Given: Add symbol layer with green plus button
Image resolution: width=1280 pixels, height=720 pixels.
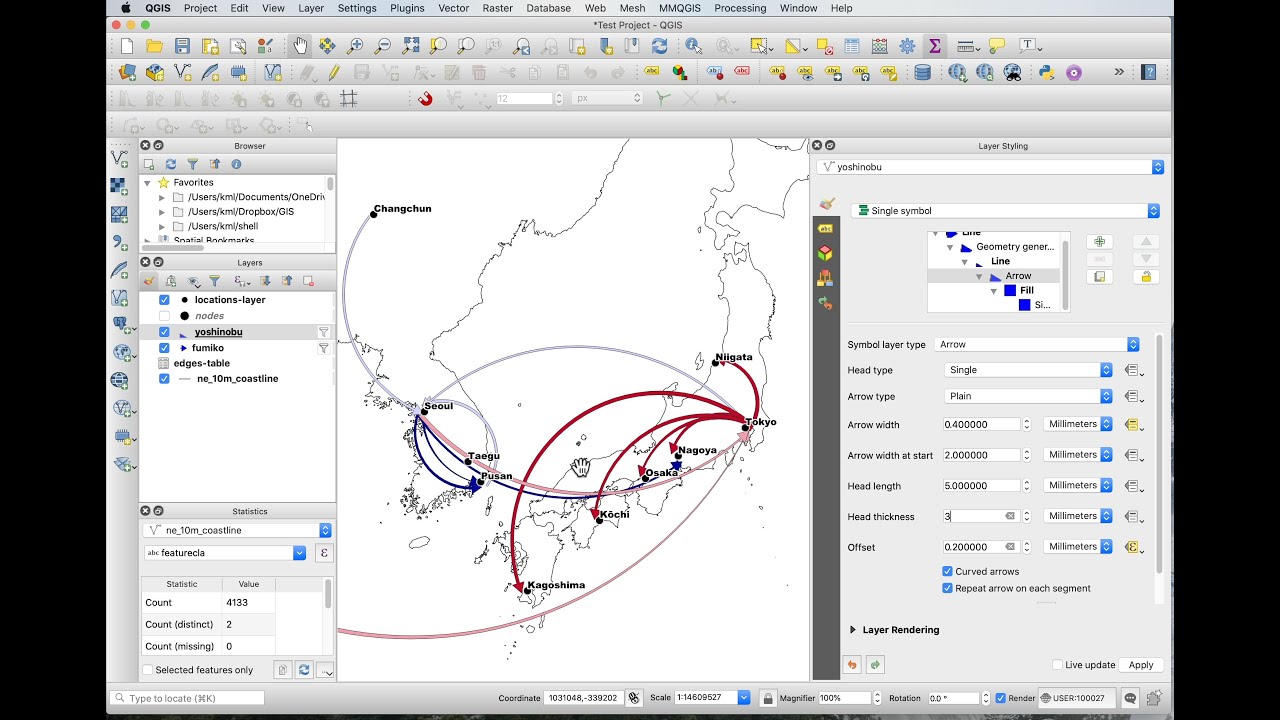Looking at the screenshot, I should 1100,242.
